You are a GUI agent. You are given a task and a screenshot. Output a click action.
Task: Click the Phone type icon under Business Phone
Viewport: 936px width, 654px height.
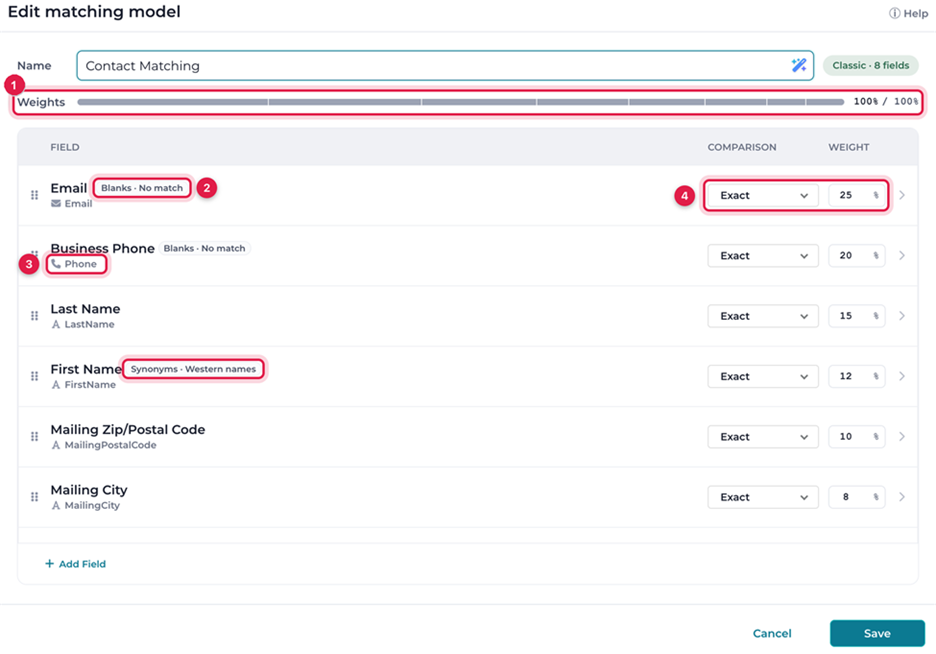coord(56,264)
